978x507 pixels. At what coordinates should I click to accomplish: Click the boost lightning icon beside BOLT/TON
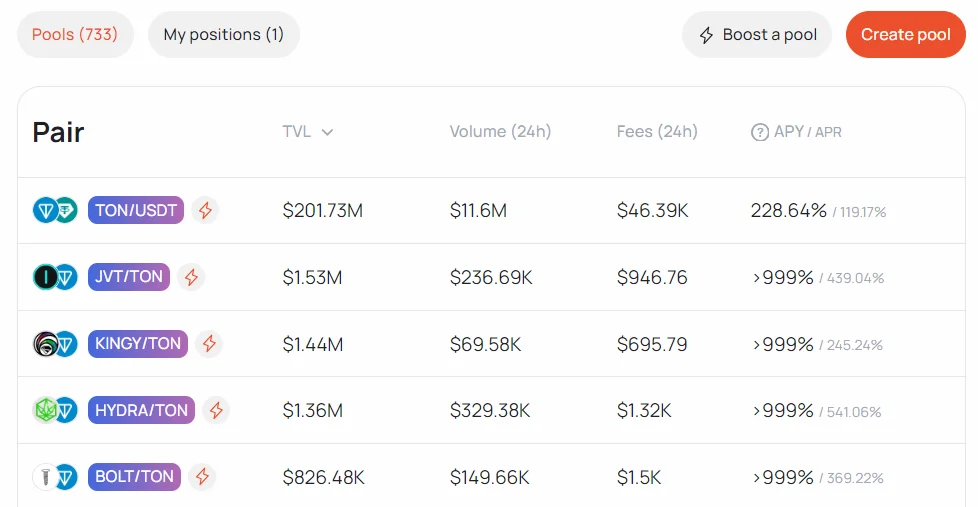tap(202, 477)
